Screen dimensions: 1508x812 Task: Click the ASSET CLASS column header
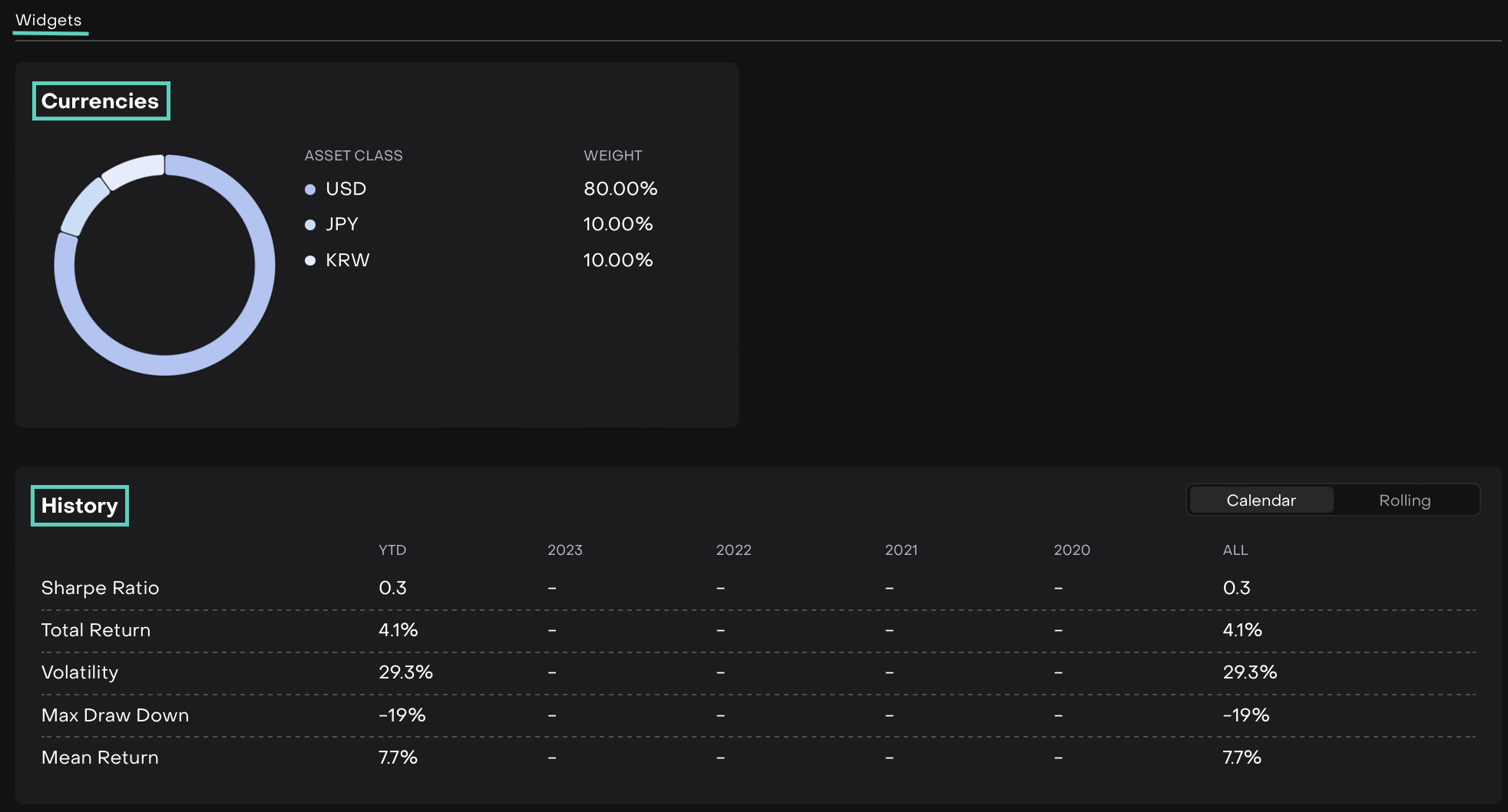pos(353,156)
